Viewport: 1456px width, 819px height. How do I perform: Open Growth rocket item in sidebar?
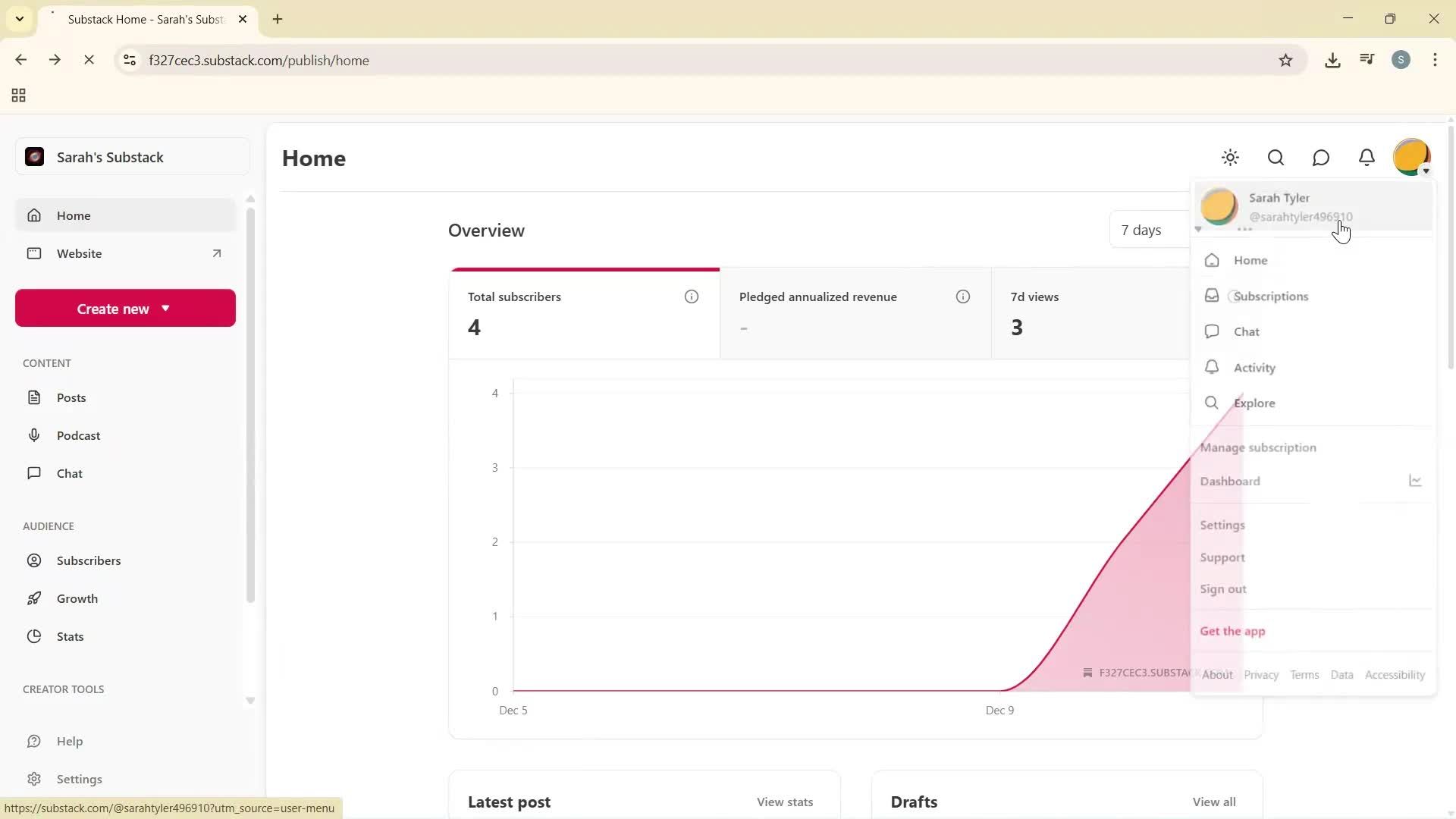[x=77, y=598]
